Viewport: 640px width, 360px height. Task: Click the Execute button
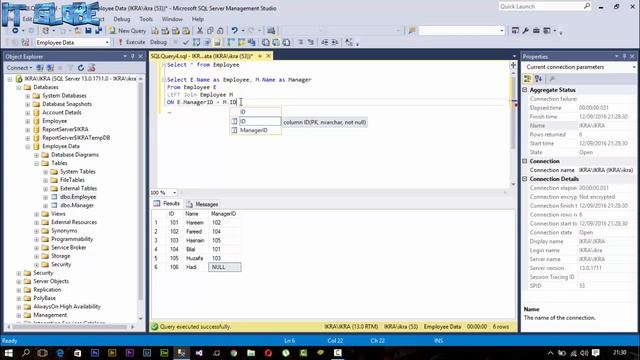click(x=132, y=42)
